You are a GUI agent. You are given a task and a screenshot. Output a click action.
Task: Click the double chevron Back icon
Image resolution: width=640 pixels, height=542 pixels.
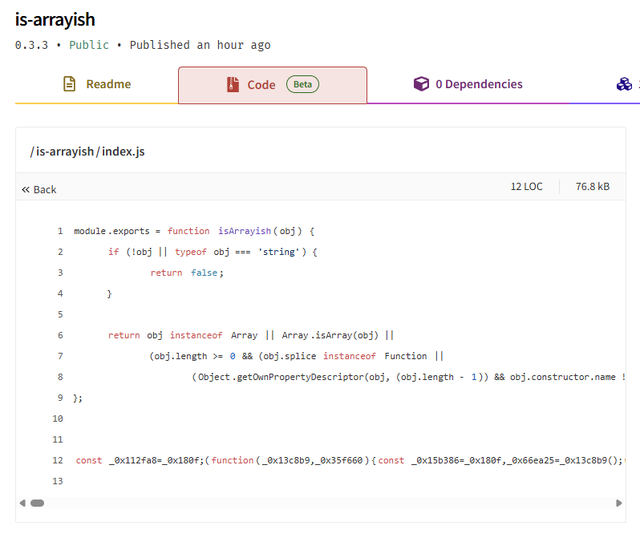pos(26,189)
